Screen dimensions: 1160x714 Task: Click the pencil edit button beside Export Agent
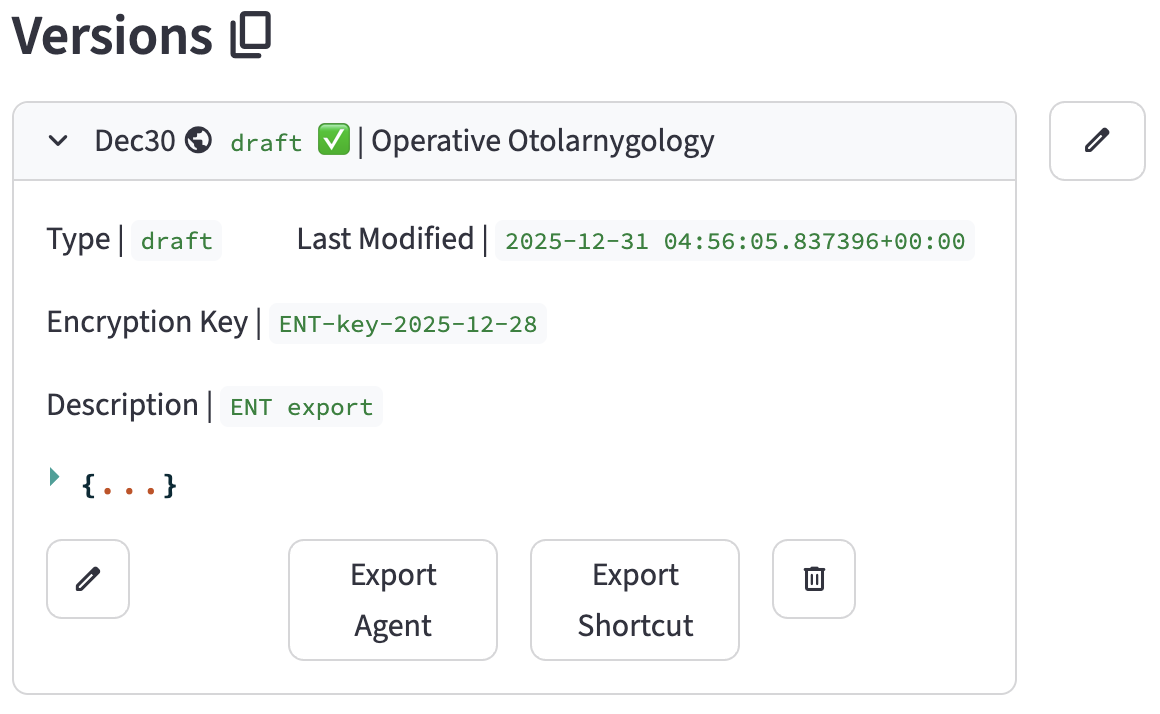tap(88, 579)
